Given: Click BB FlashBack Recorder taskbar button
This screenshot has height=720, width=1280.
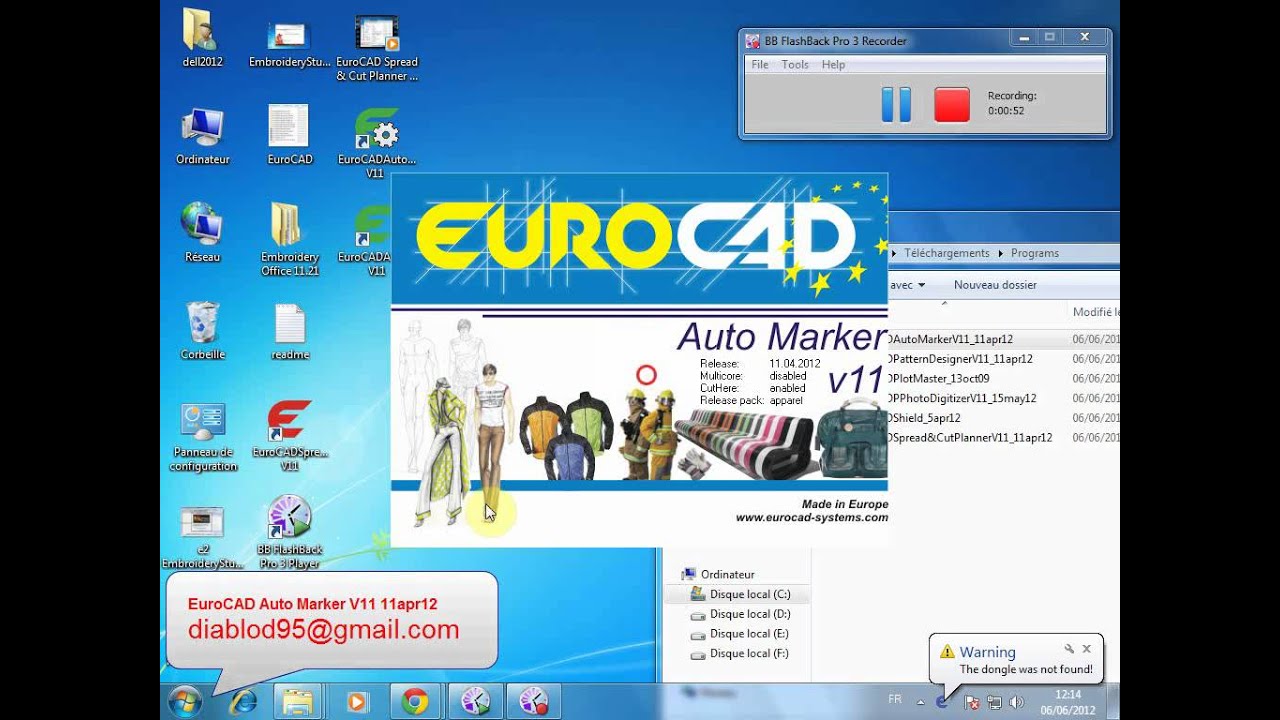Looking at the screenshot, I should tap(533, 702).
